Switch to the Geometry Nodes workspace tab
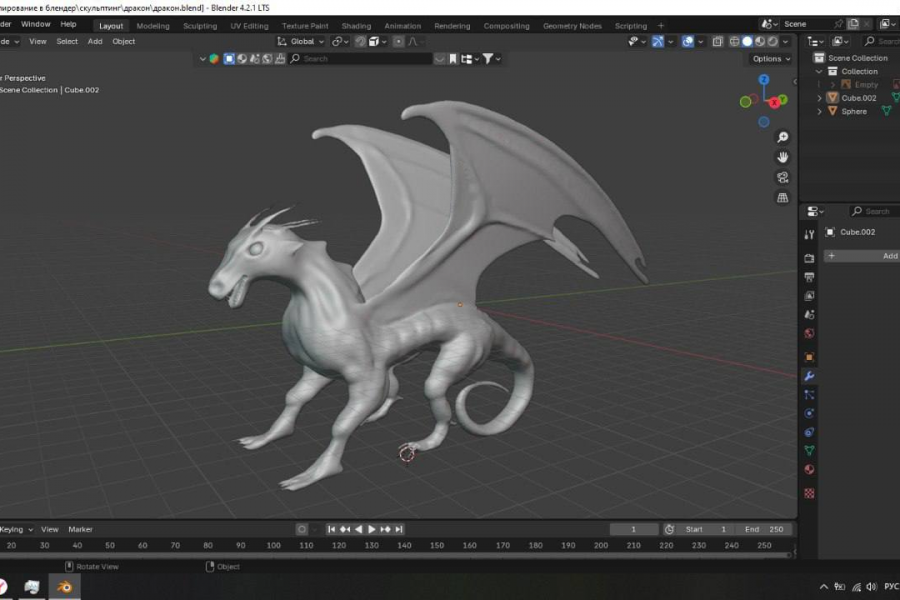The image size is (900, 600). pyautogui.click(x=572, y=26)
